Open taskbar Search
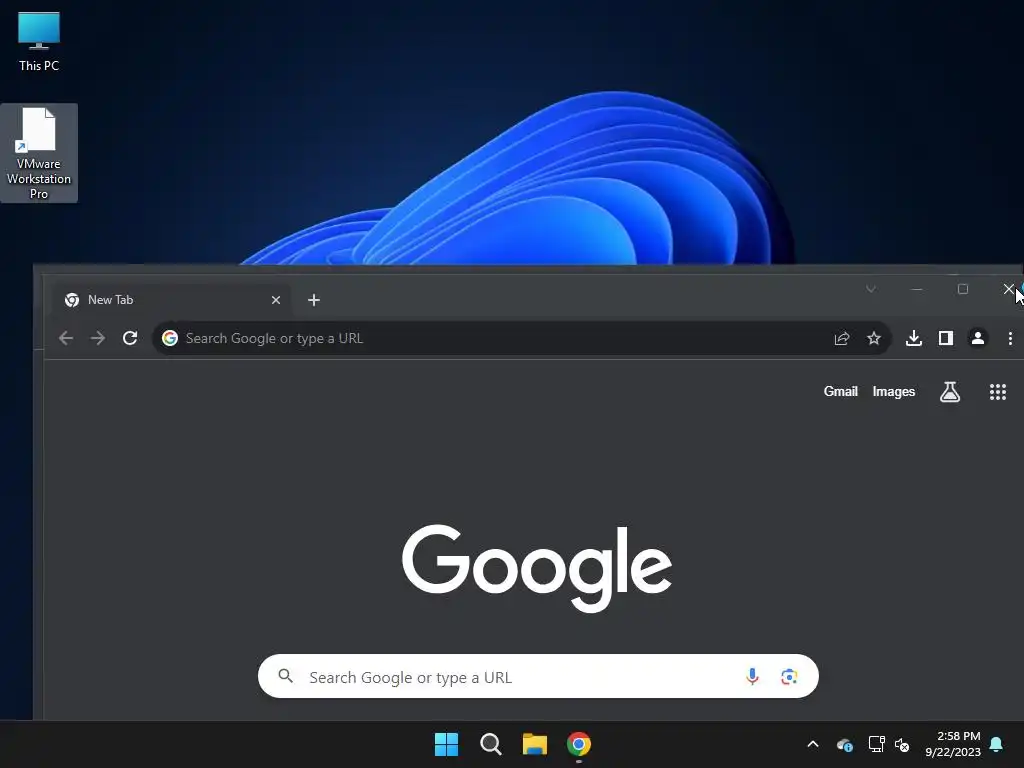Screen dimensions: 1024x768 490,744
